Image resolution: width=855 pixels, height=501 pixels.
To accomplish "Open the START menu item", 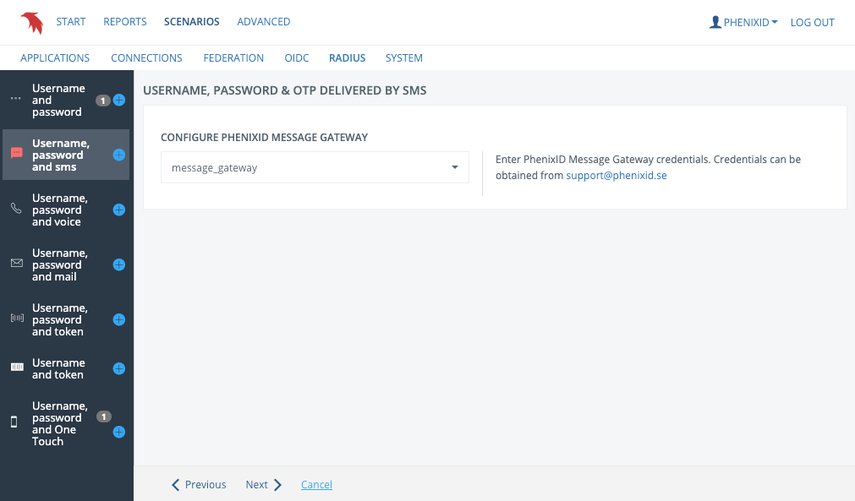I will coord(71,22).
